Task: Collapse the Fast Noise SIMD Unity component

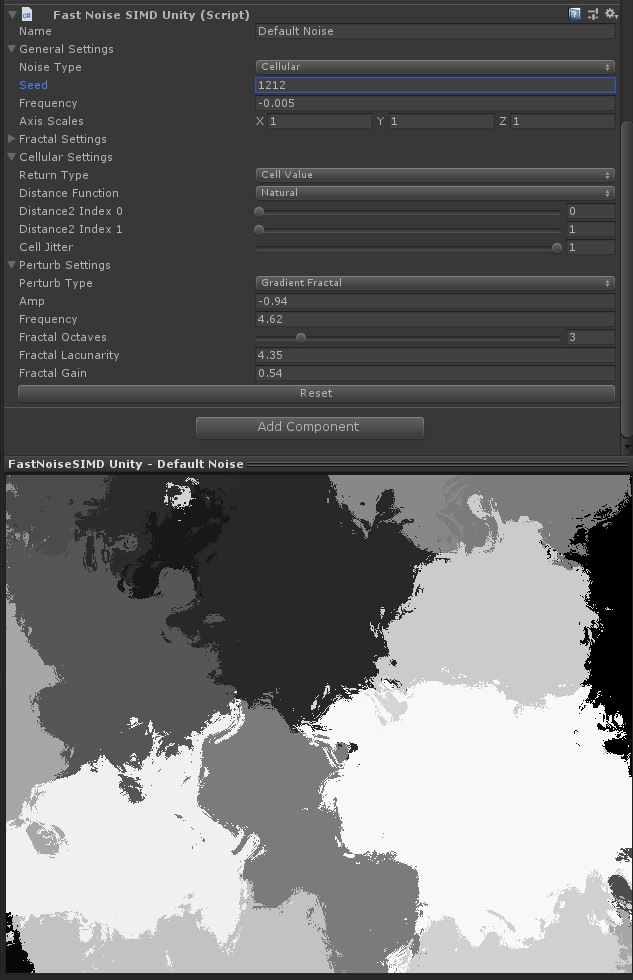Action: pos(10,15)
